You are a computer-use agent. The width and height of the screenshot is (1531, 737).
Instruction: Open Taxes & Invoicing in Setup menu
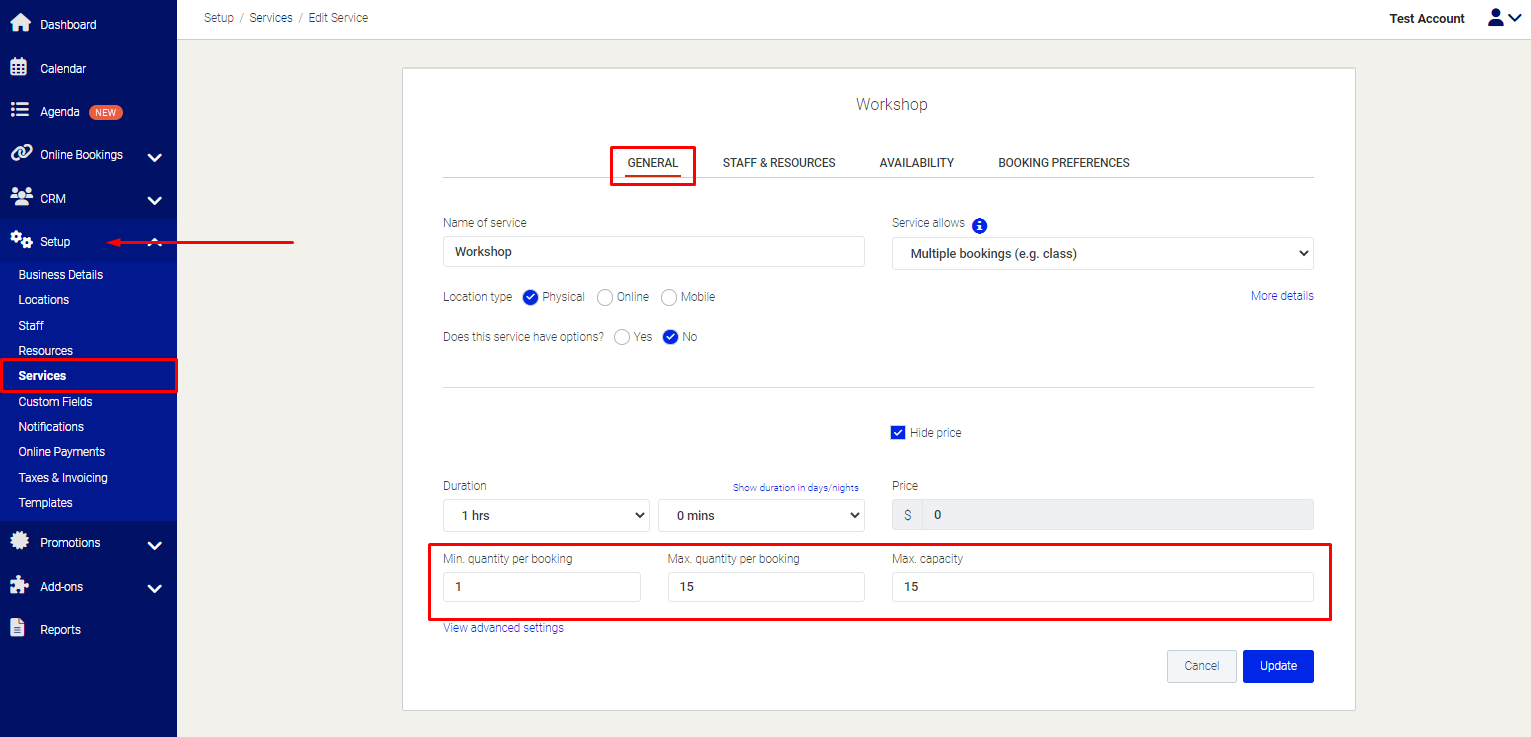(63, 478)
